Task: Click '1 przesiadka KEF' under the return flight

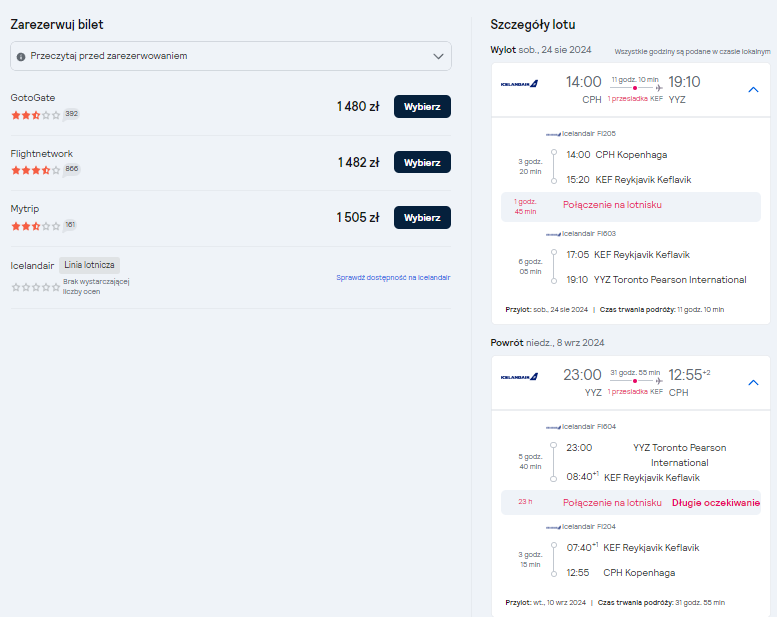Action: coord(635,392)
